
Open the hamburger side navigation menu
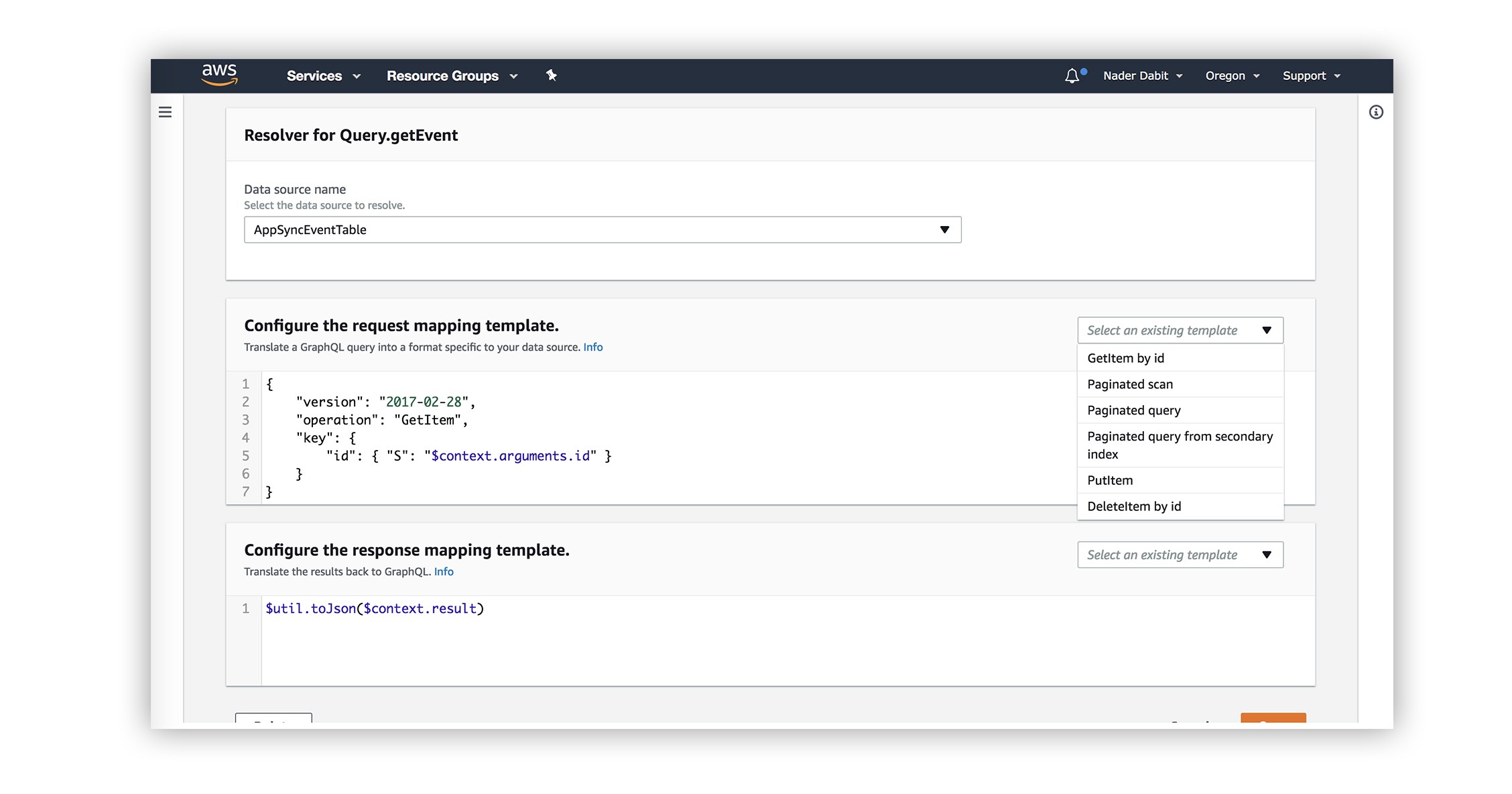coord(165,112)
